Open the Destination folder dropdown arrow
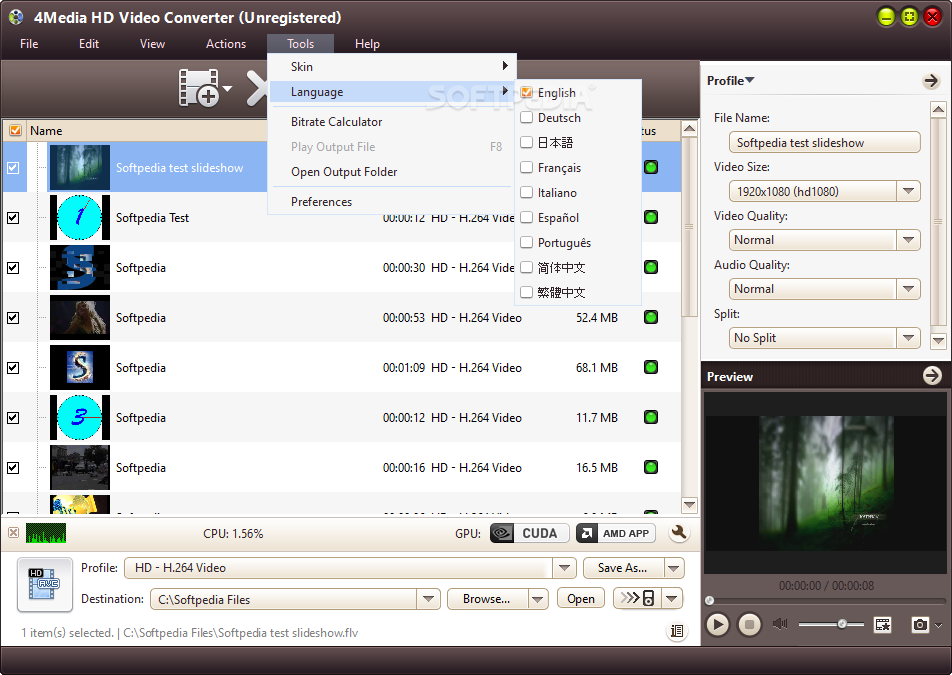 click(429, 599)
